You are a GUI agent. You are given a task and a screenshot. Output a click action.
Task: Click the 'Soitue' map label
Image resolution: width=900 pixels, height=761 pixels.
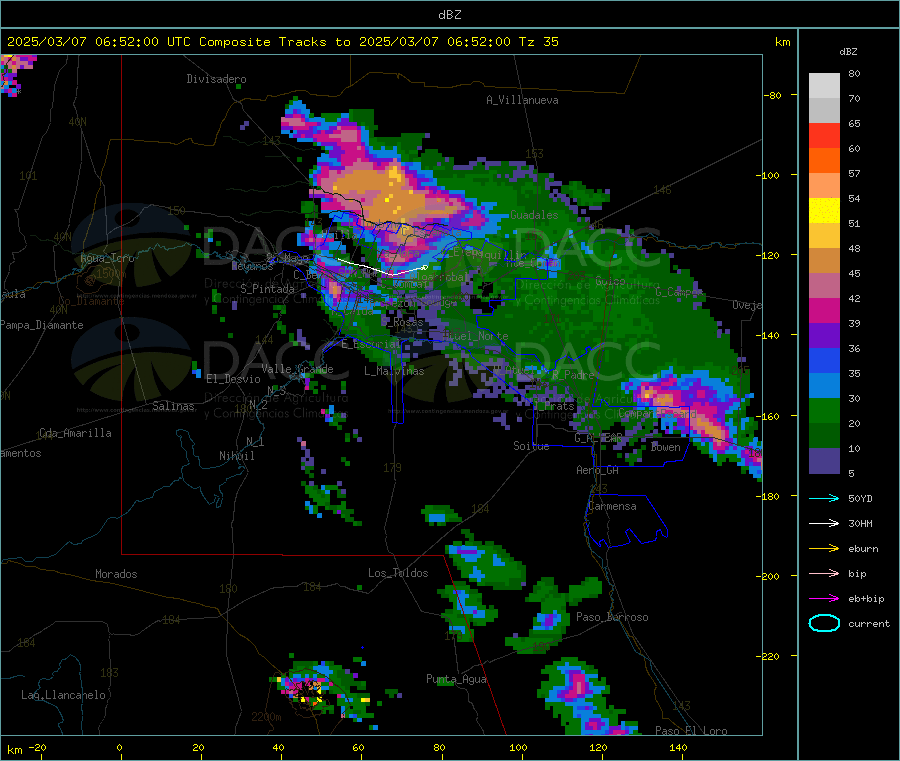pos(531,446)
